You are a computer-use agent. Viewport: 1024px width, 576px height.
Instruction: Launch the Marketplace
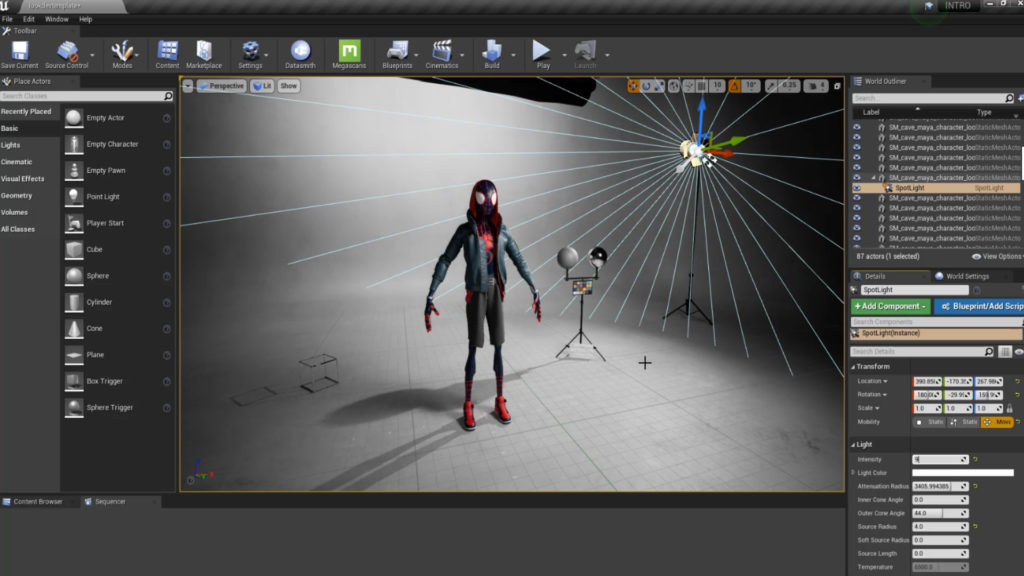click(x=203, y=50)
